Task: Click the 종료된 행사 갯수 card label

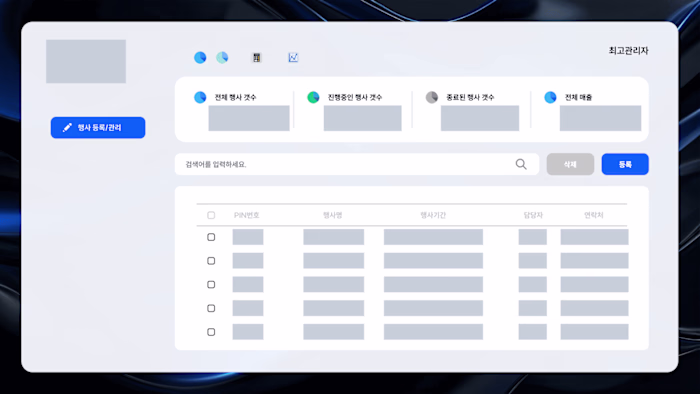Action: [470, 97]
